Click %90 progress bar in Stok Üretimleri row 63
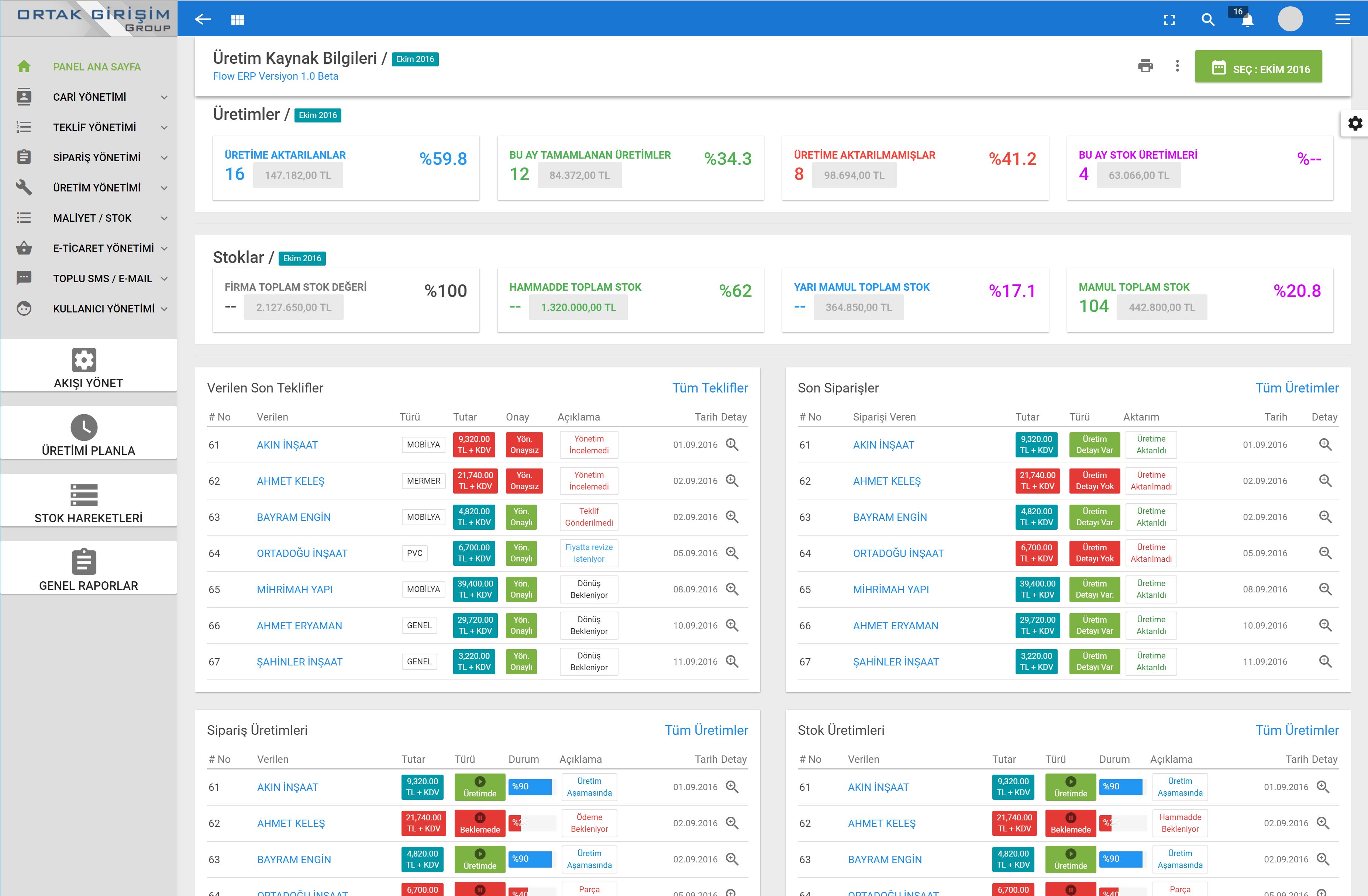This screenshot has width=1368, height=896. [1121, 859]
